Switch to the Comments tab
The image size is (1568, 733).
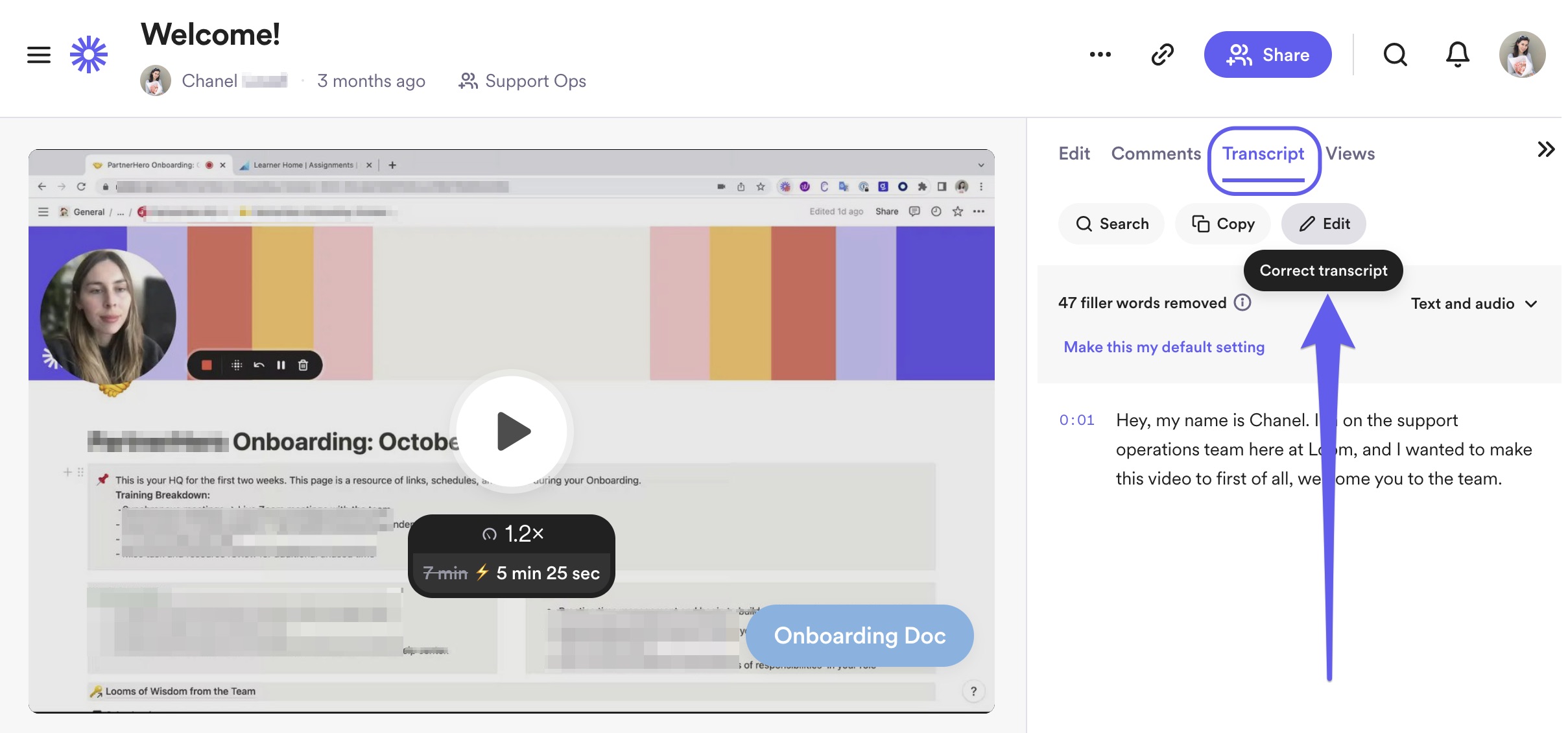[x=1156, y=154]
